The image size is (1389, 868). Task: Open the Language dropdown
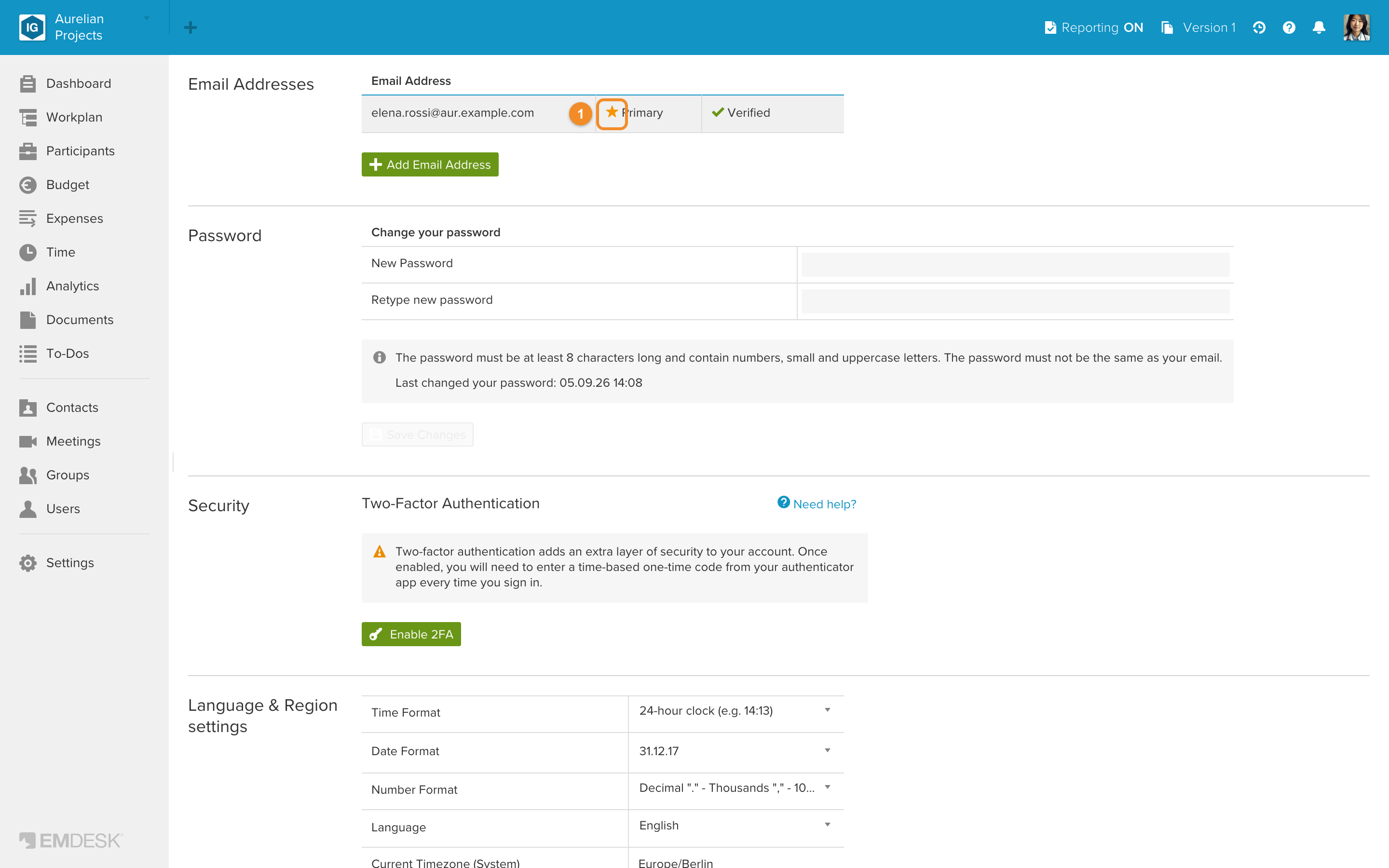tap(736, 825)
